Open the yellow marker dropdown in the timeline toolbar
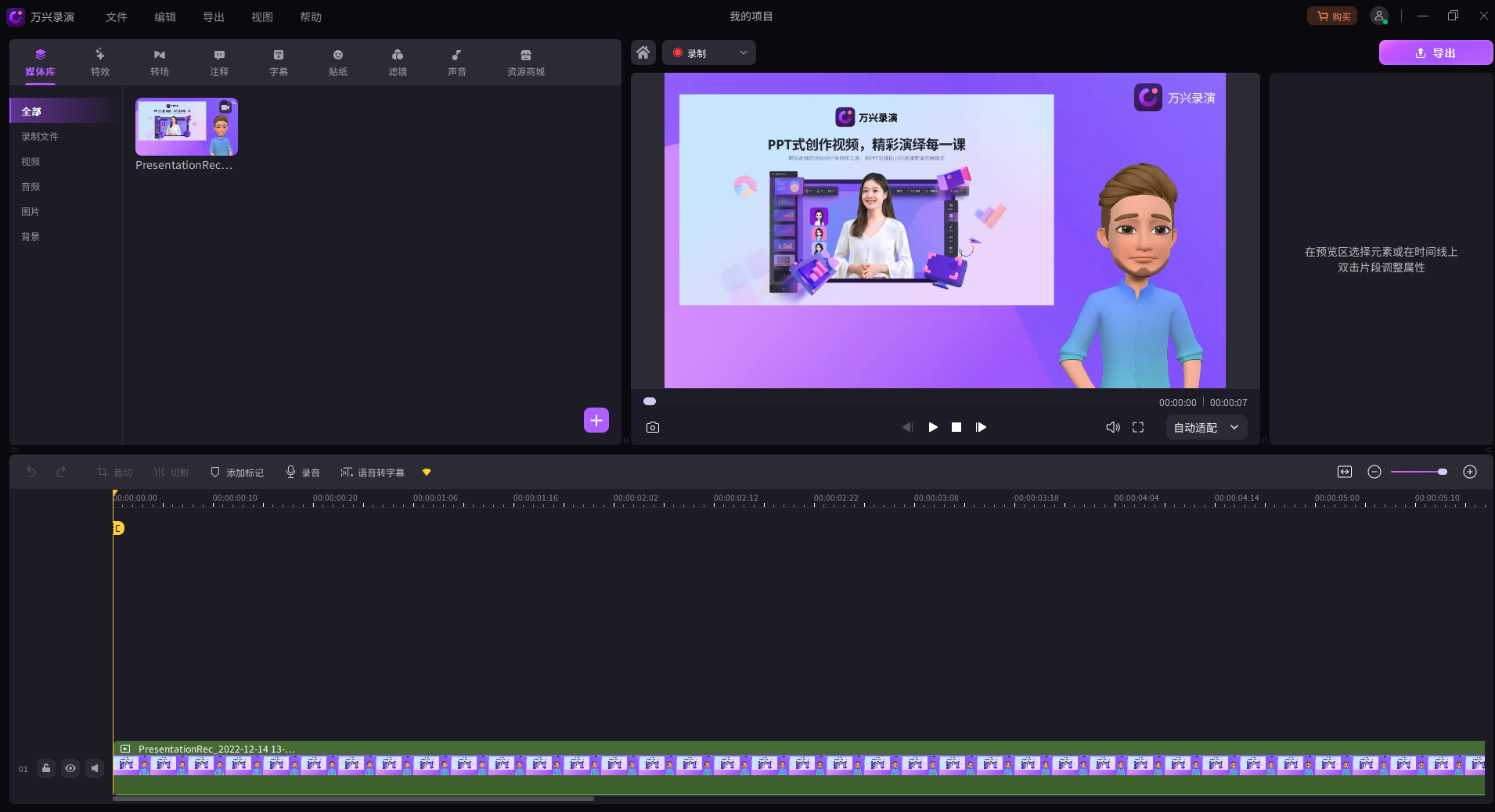1495x812 pixels. pos(427,472)
